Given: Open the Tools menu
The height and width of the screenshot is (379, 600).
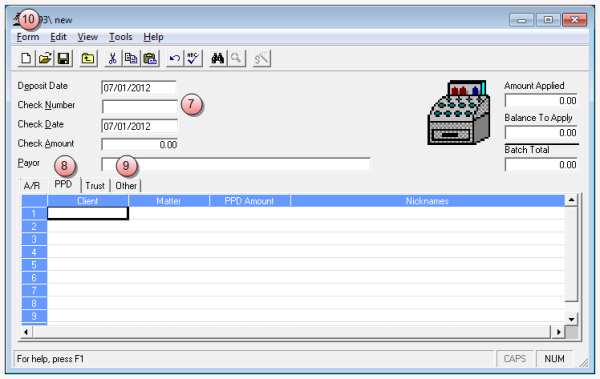Looking at the screenshot, I should point(121,37).
